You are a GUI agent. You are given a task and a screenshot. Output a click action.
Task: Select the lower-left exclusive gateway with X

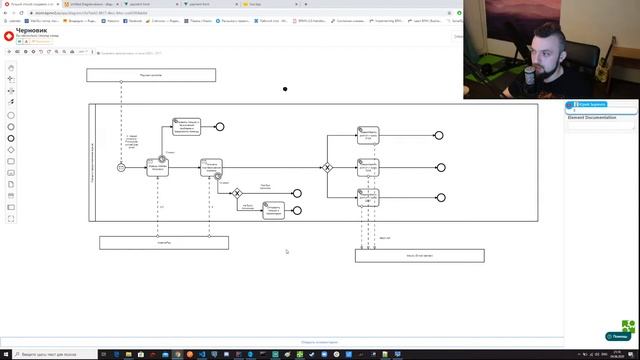pos(237,193)
